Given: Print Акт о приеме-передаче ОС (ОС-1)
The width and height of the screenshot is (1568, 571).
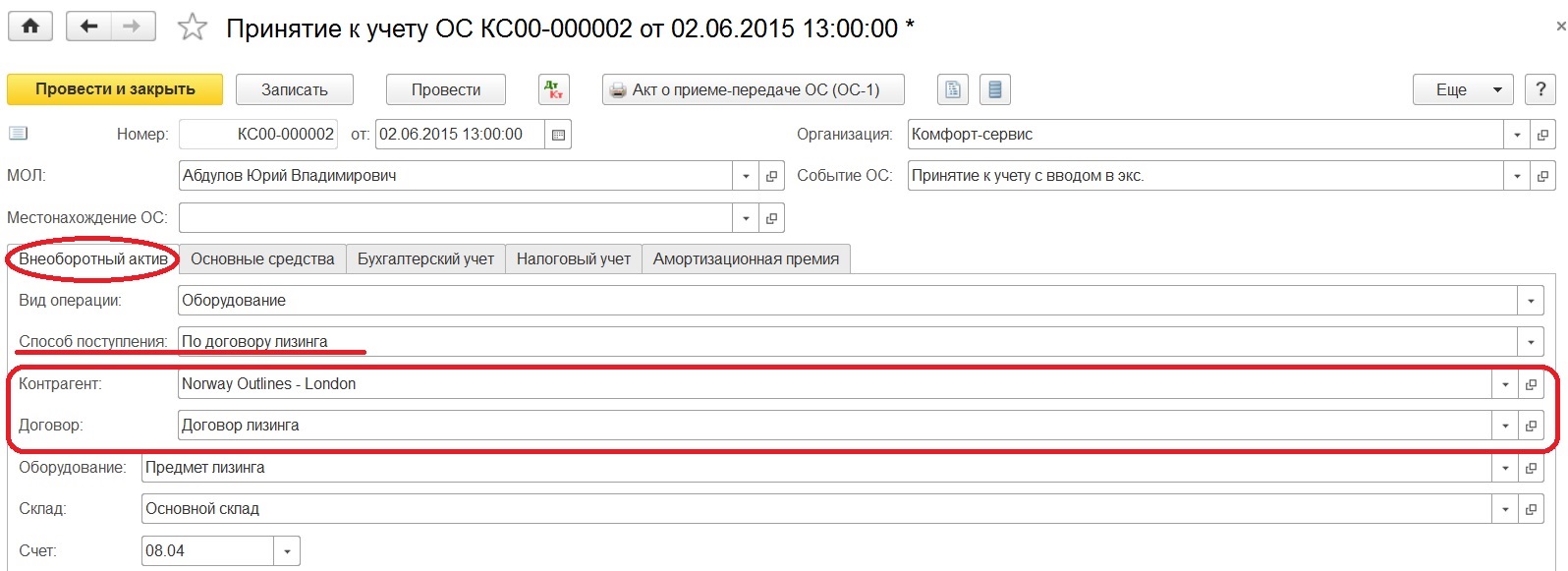Looking at the screenshot, I should pyautogui.click(x=754, y=89).
